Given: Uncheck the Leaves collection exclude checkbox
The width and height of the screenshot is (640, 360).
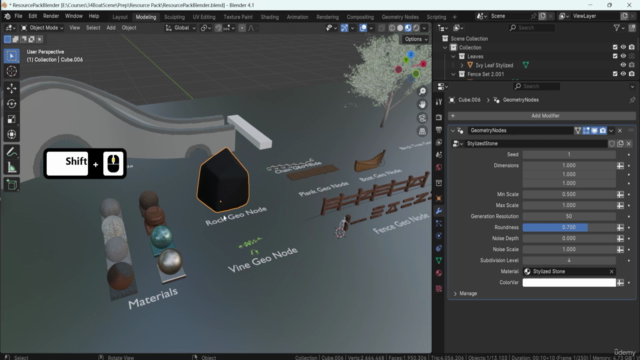Looking at the screenshot, I should click(x=615, y=56).
